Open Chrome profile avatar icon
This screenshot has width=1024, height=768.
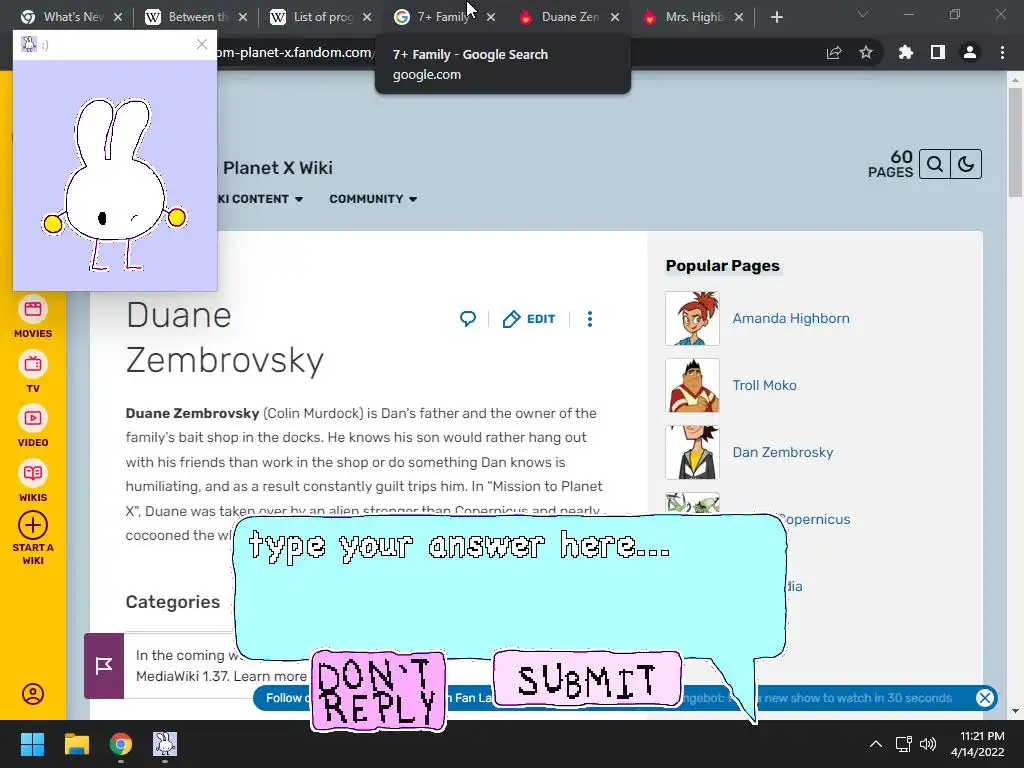click(970, 52)
